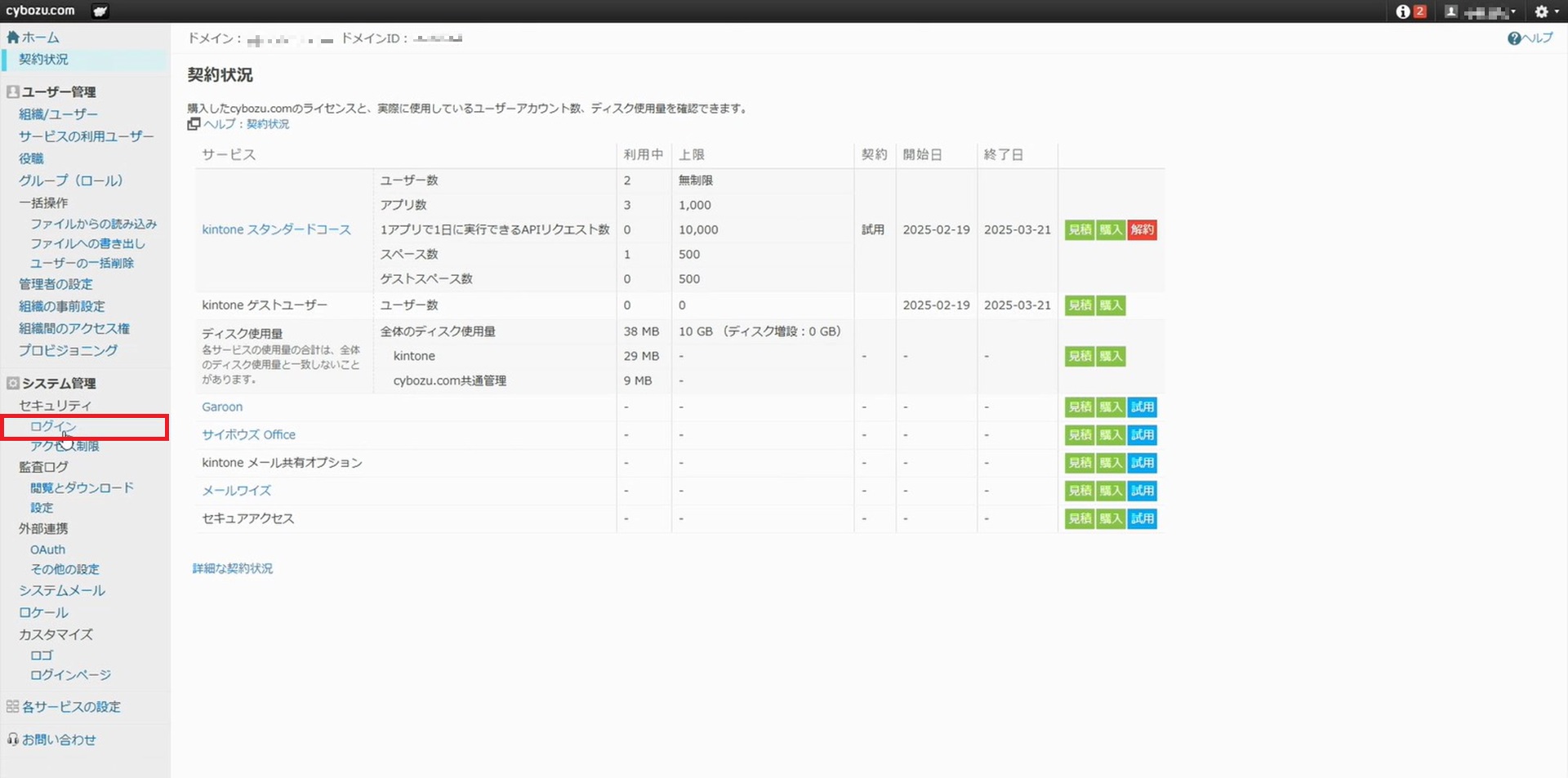Click the question mark ヘルプ icon
The image size is (1568, 778).
click(x=1514, y=38)
